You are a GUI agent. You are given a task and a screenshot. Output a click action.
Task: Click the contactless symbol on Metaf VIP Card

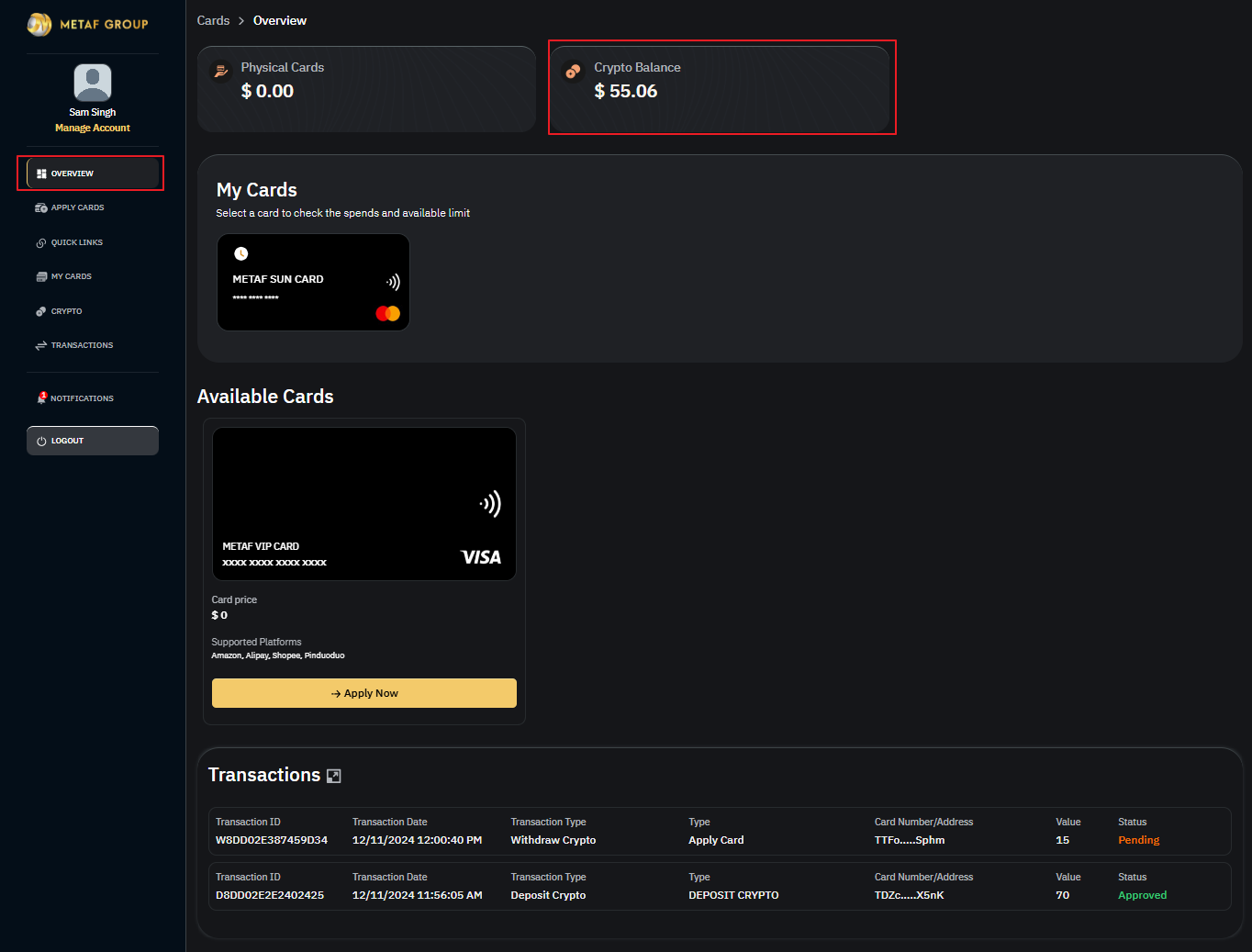click(491, 503)
